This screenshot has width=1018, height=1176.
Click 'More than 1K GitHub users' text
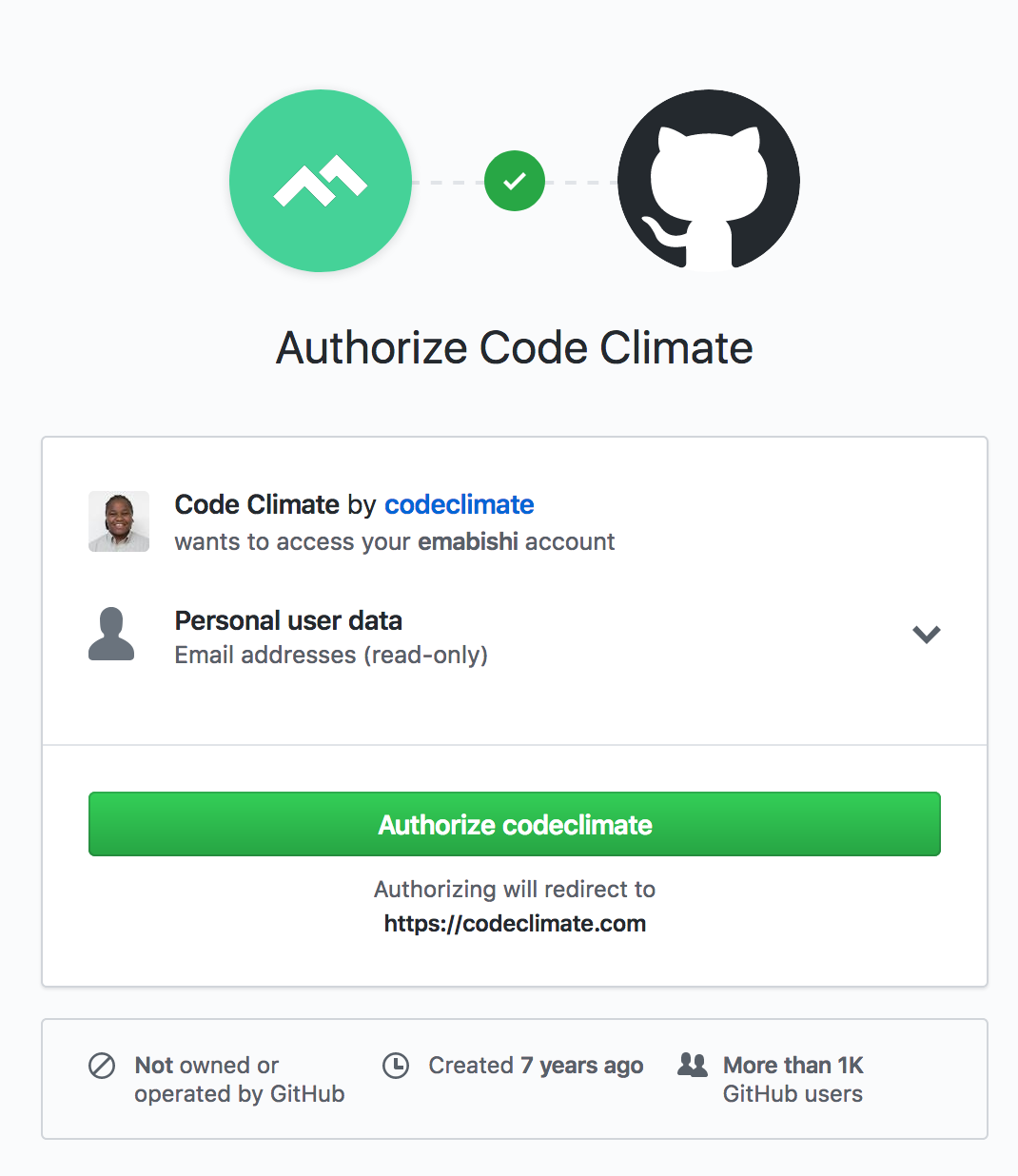pyautogui.click(x=793, y=1079)
